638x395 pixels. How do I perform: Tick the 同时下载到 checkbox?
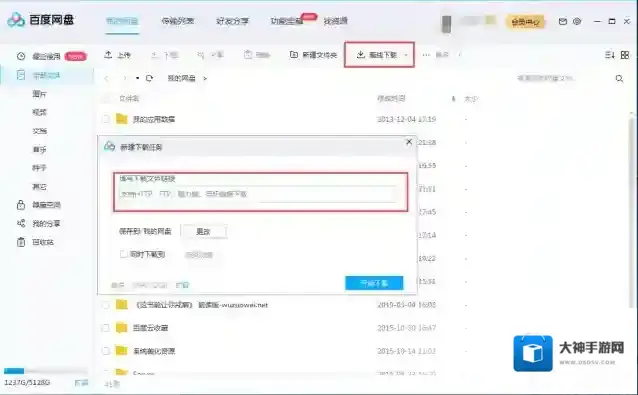(123, 254)
